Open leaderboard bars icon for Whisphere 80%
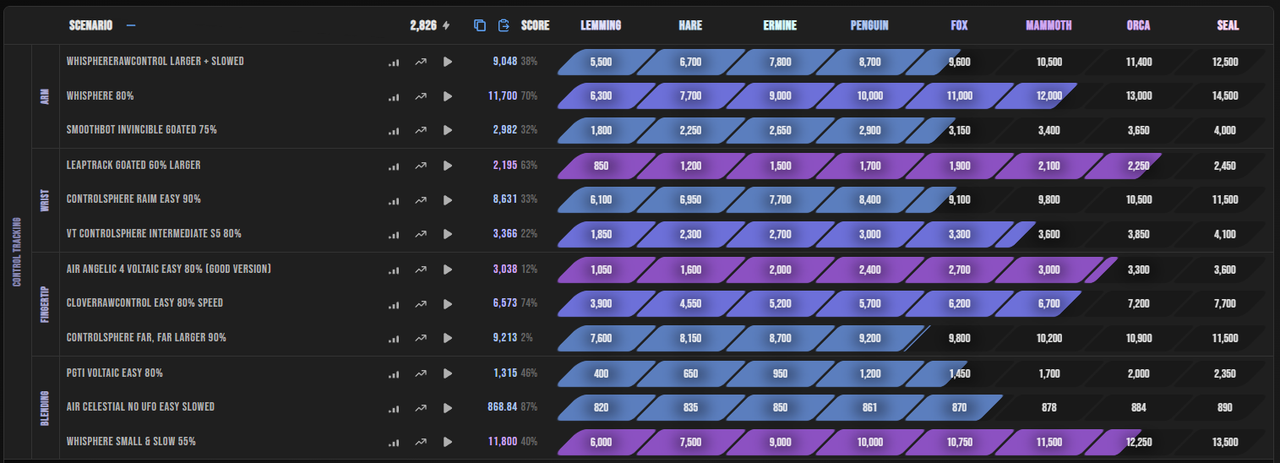Viewport: 1280px width, 463px height. click(x=394, y=96)
